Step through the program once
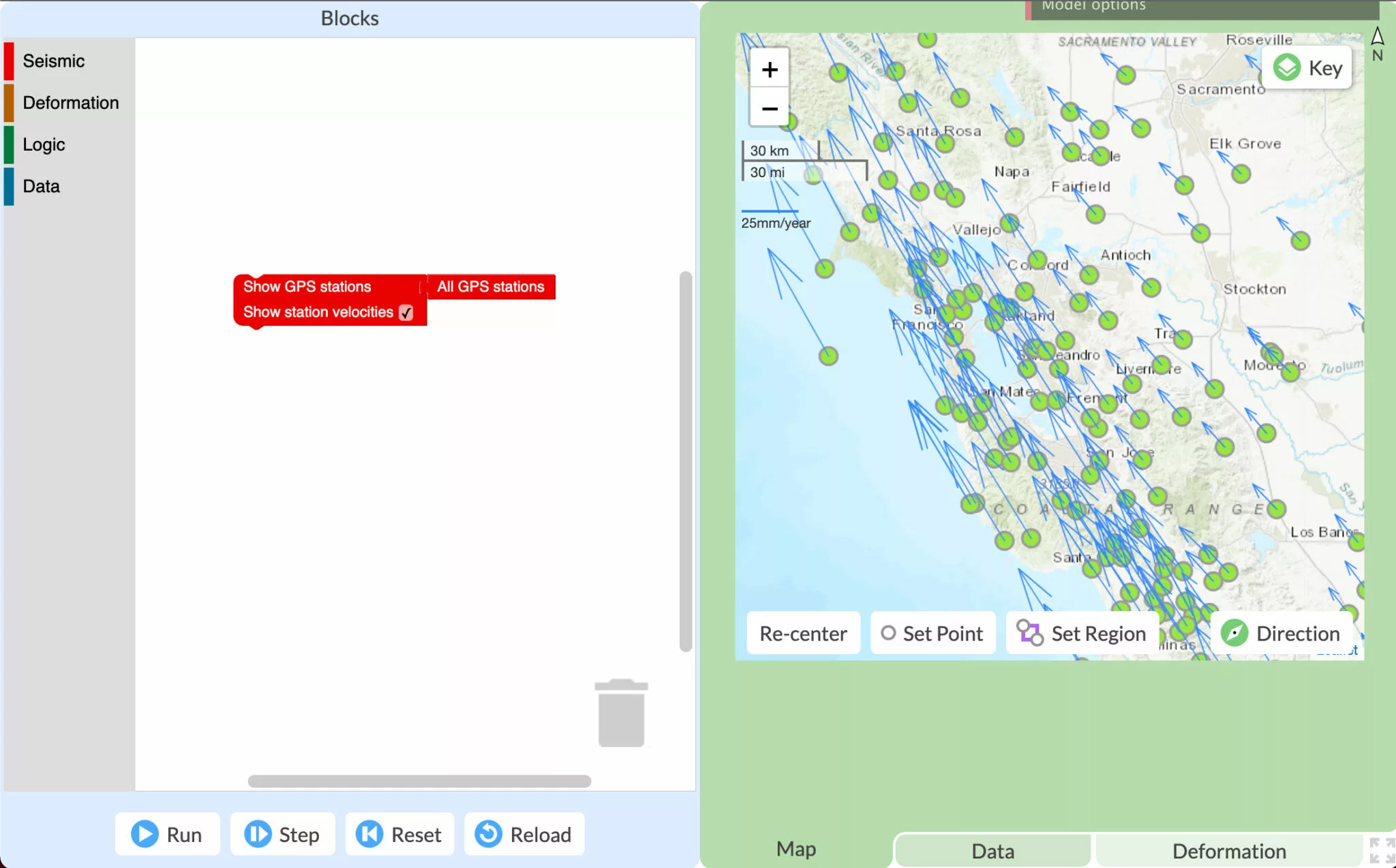 [x=282, y=834]
